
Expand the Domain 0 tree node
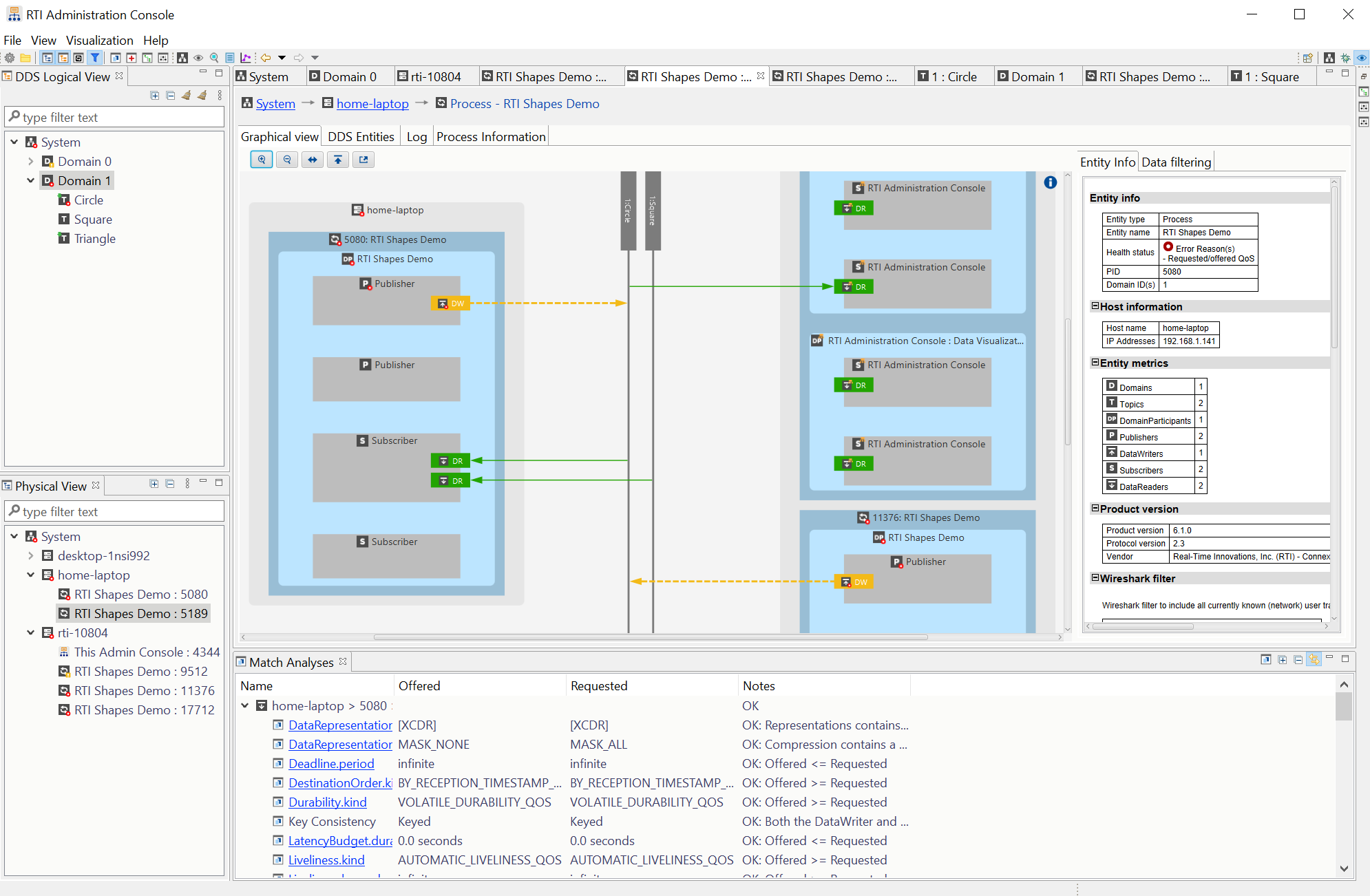click(29, 162)
